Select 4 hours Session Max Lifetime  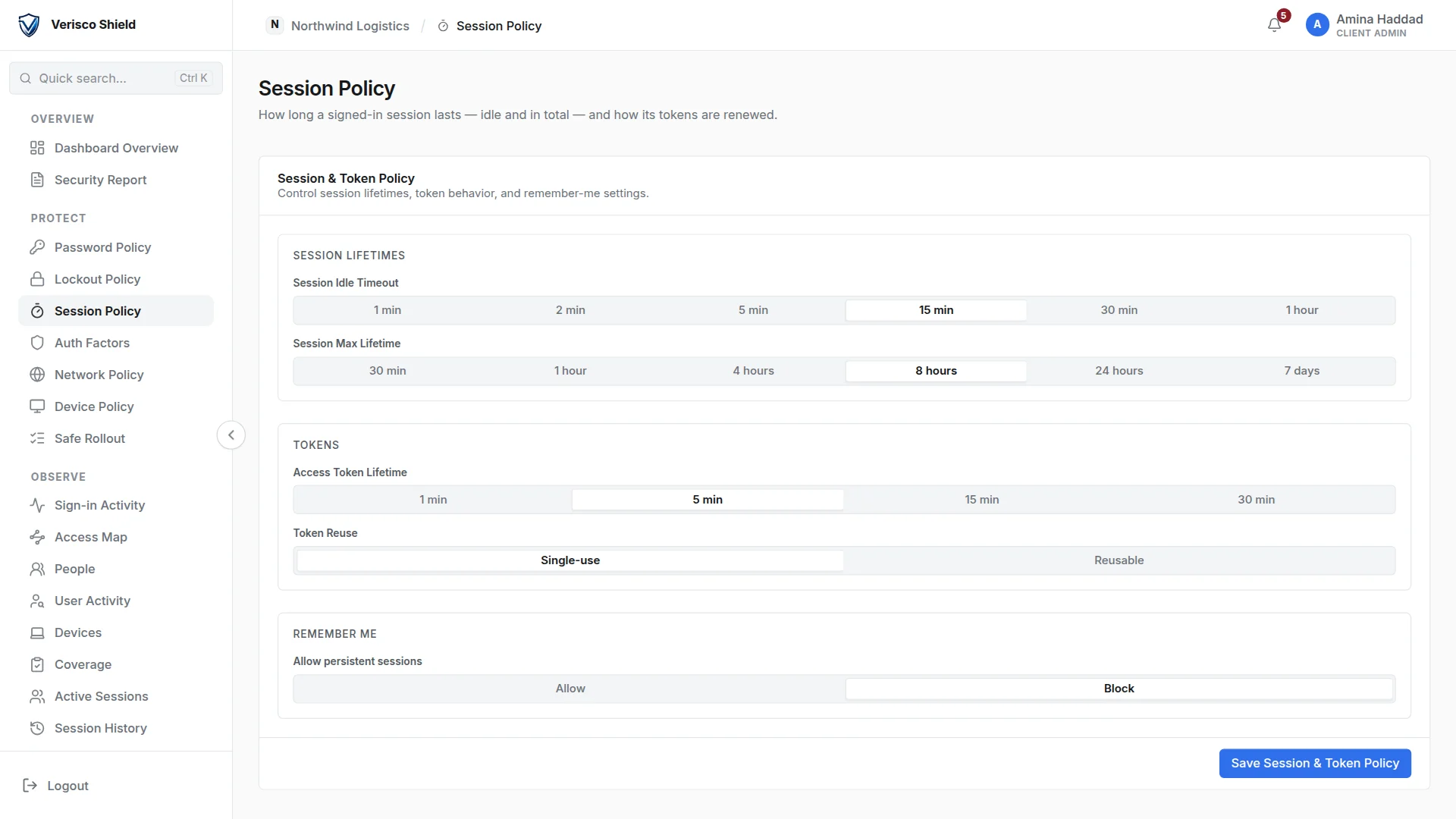[753, 371]
